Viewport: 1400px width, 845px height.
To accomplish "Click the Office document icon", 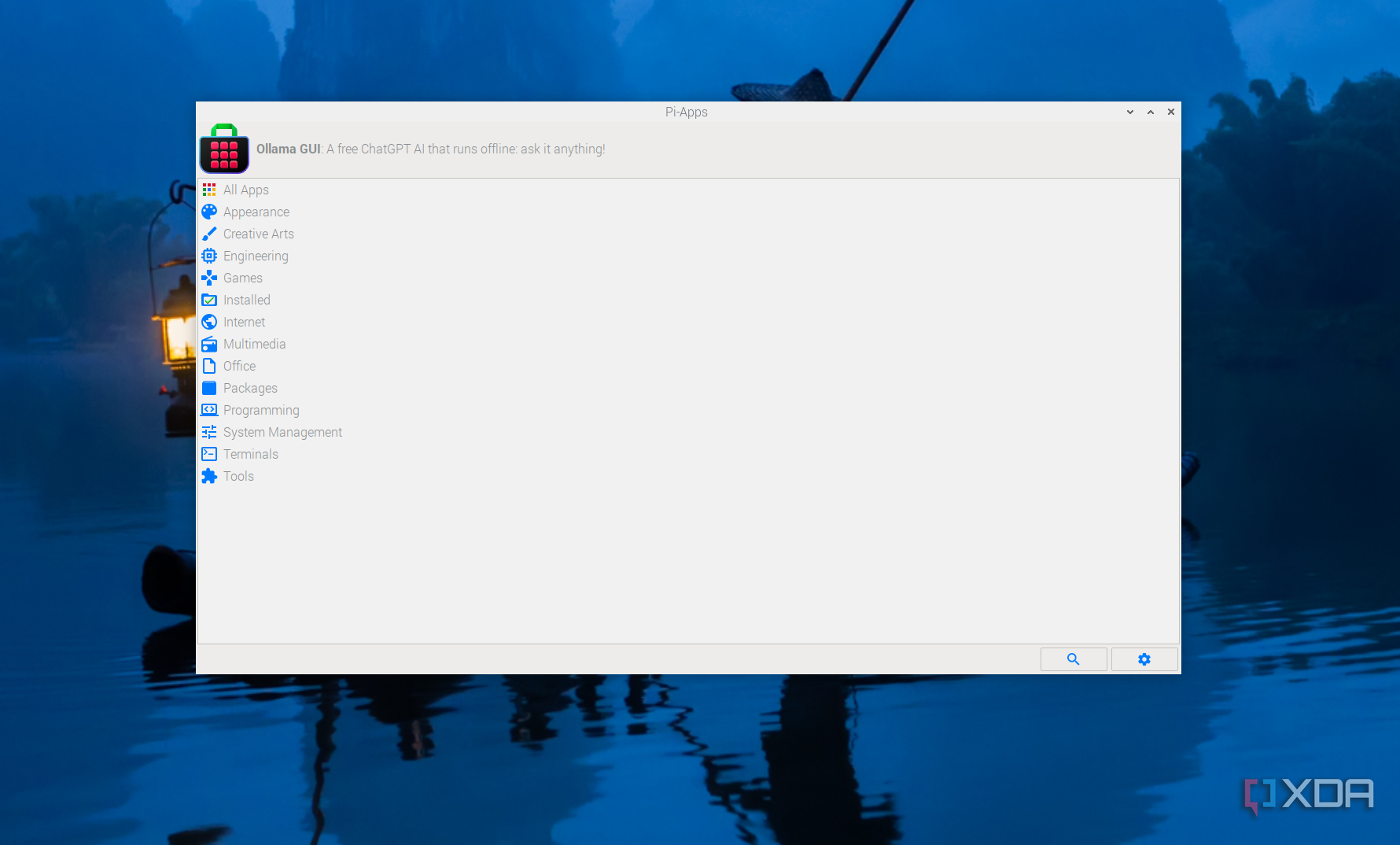I will (209, 366).
